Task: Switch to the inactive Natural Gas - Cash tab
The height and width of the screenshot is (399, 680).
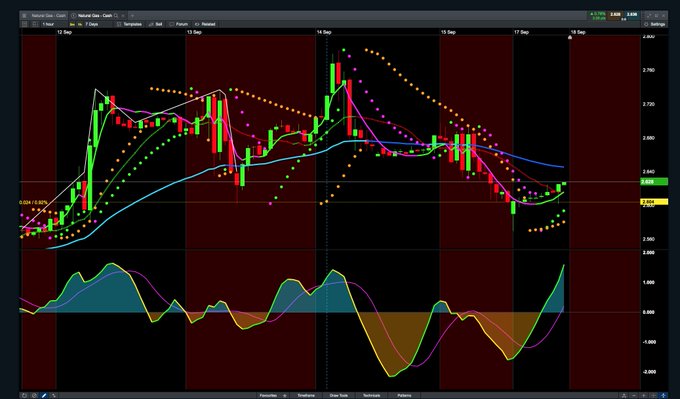Action: (x=49, y=15)
